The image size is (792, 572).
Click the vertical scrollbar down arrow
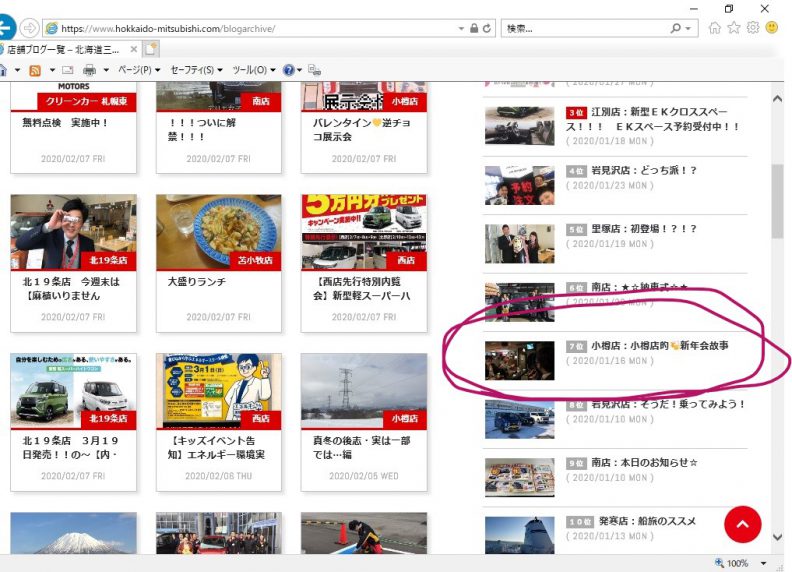click(777, 537)
